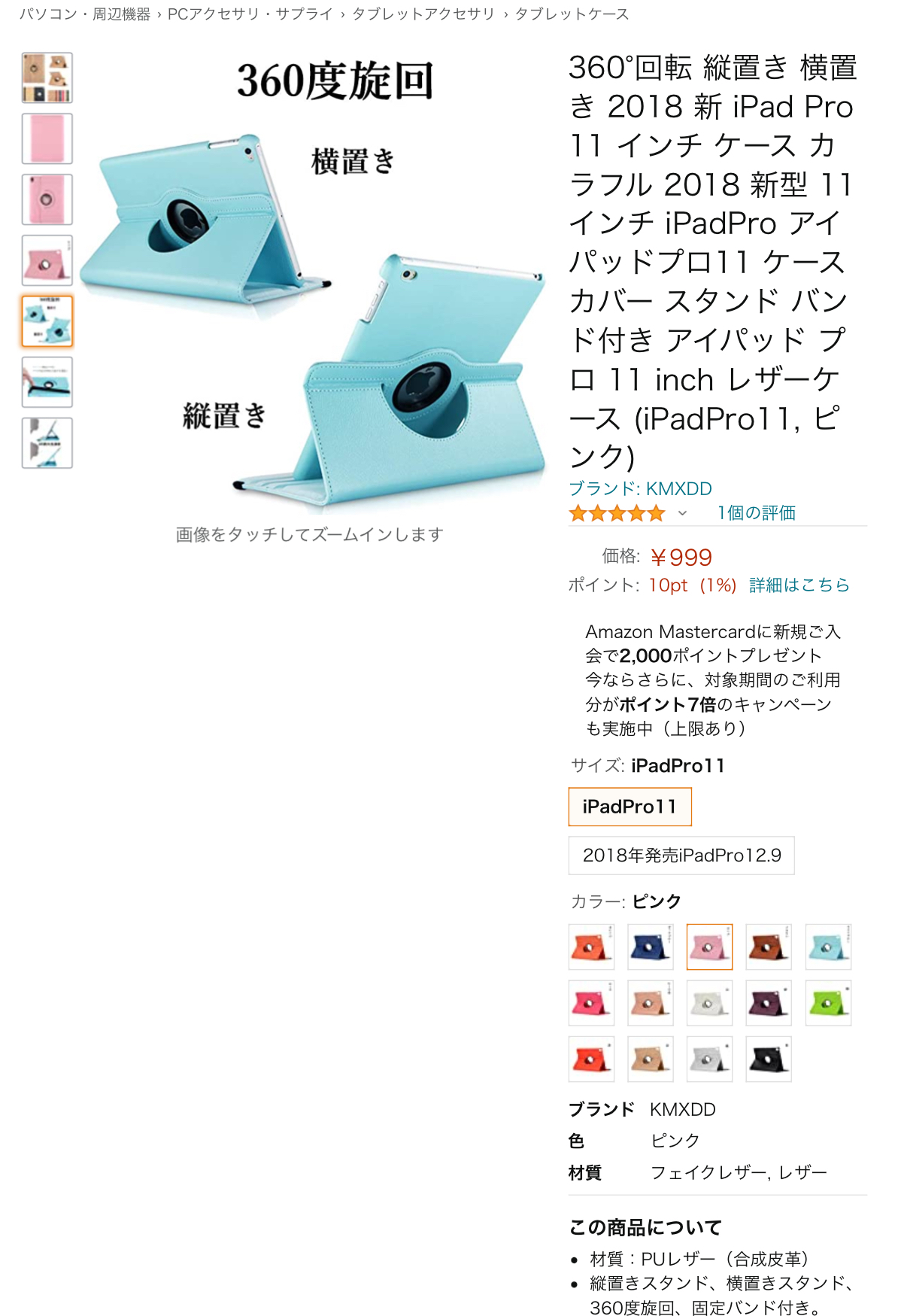The height and width of the screenshot is (1316, 898).
Task: Go to パソコン・周辺機器 breadcrumb
Action: pyautogui.click(x=84, y=14)
